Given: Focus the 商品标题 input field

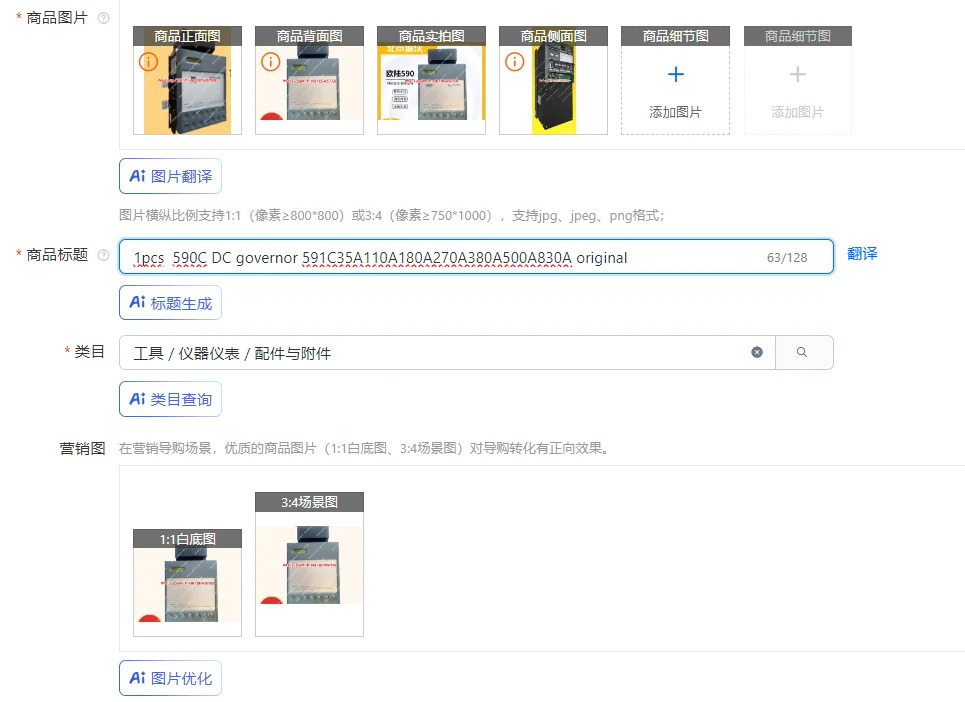Looking at the screenshot, I should click(x=476, y=257).
